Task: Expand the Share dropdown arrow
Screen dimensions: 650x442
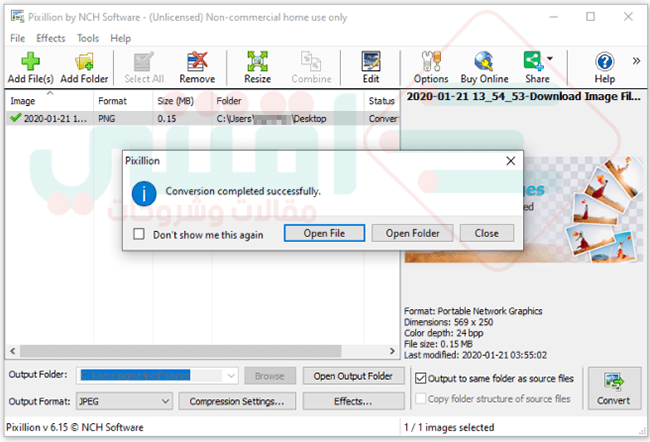Action: pyautogui.click(x=550, y=58)
